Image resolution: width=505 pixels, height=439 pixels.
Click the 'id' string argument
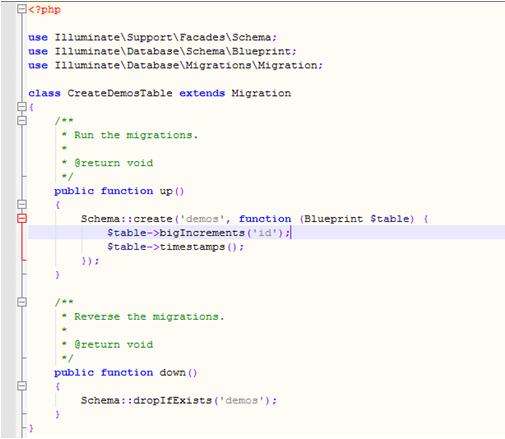(265, 233)
